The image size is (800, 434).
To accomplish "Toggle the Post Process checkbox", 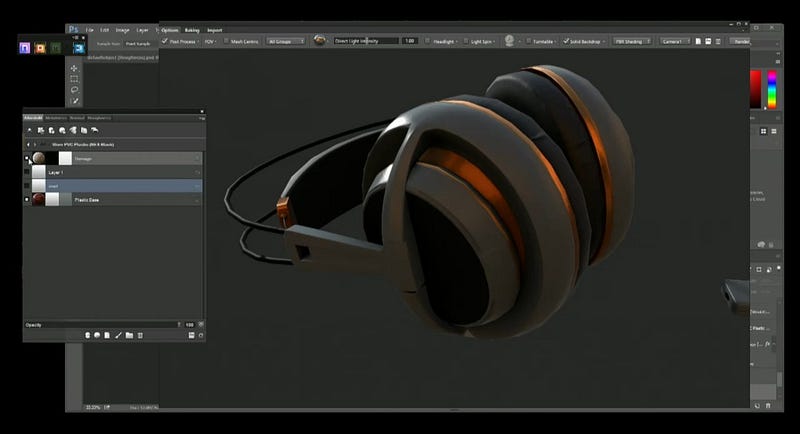I will [x=165, y=41].
